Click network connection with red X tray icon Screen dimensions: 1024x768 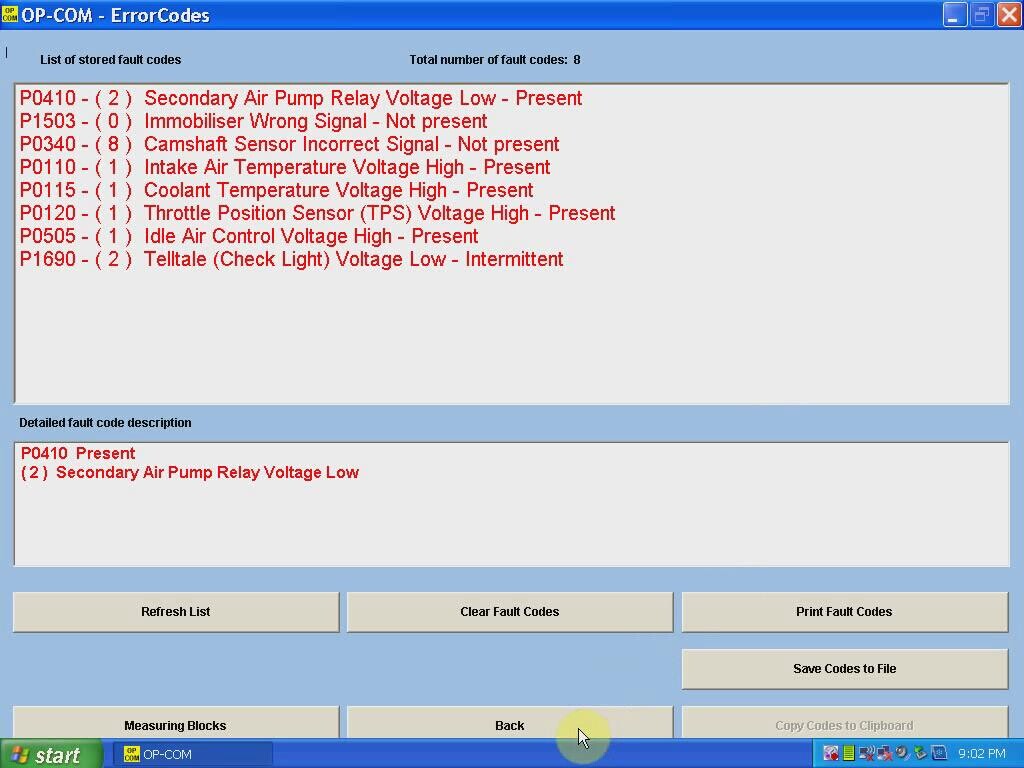884,754
